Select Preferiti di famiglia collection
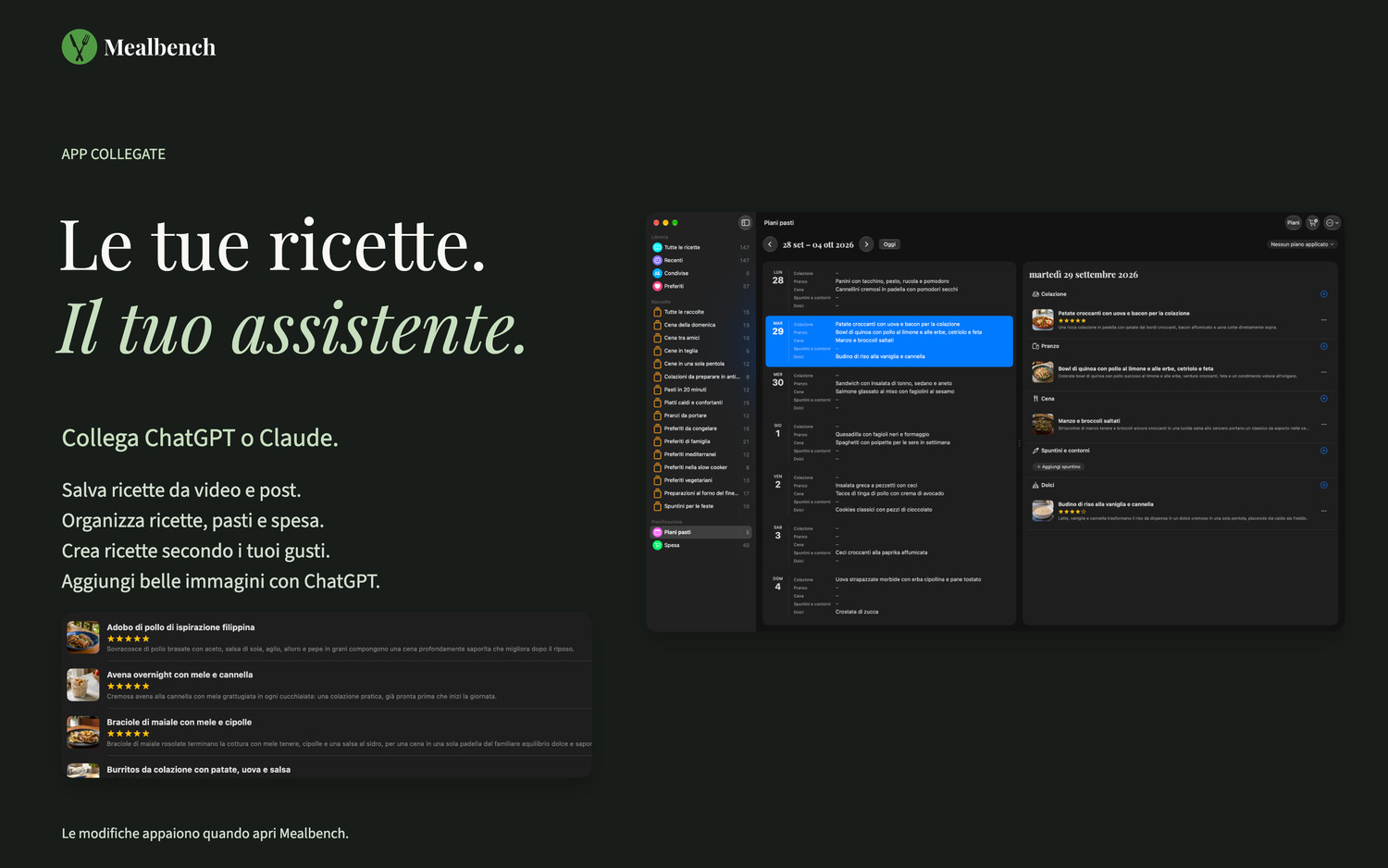 tap(701, 441)
